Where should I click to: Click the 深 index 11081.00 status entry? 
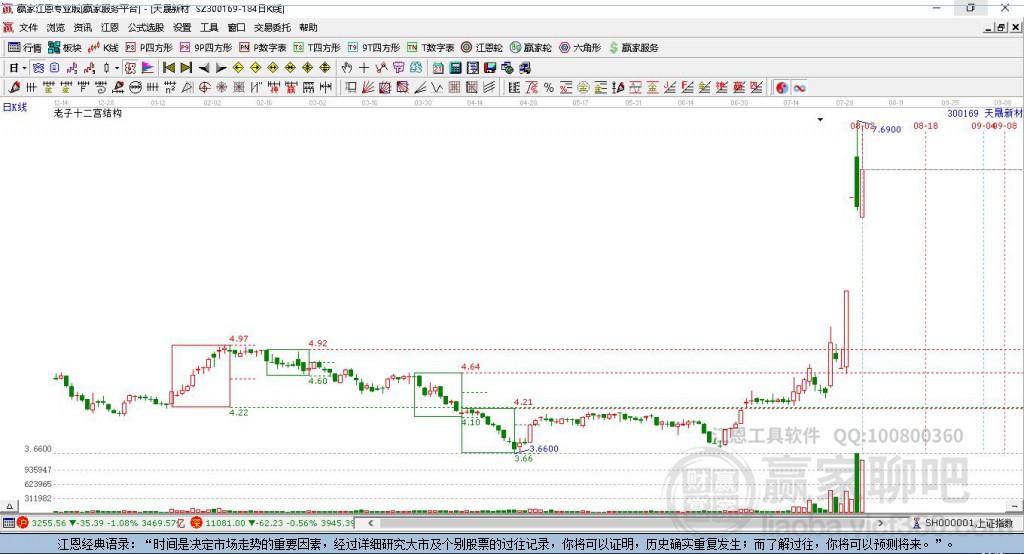[x=273, y=523]
